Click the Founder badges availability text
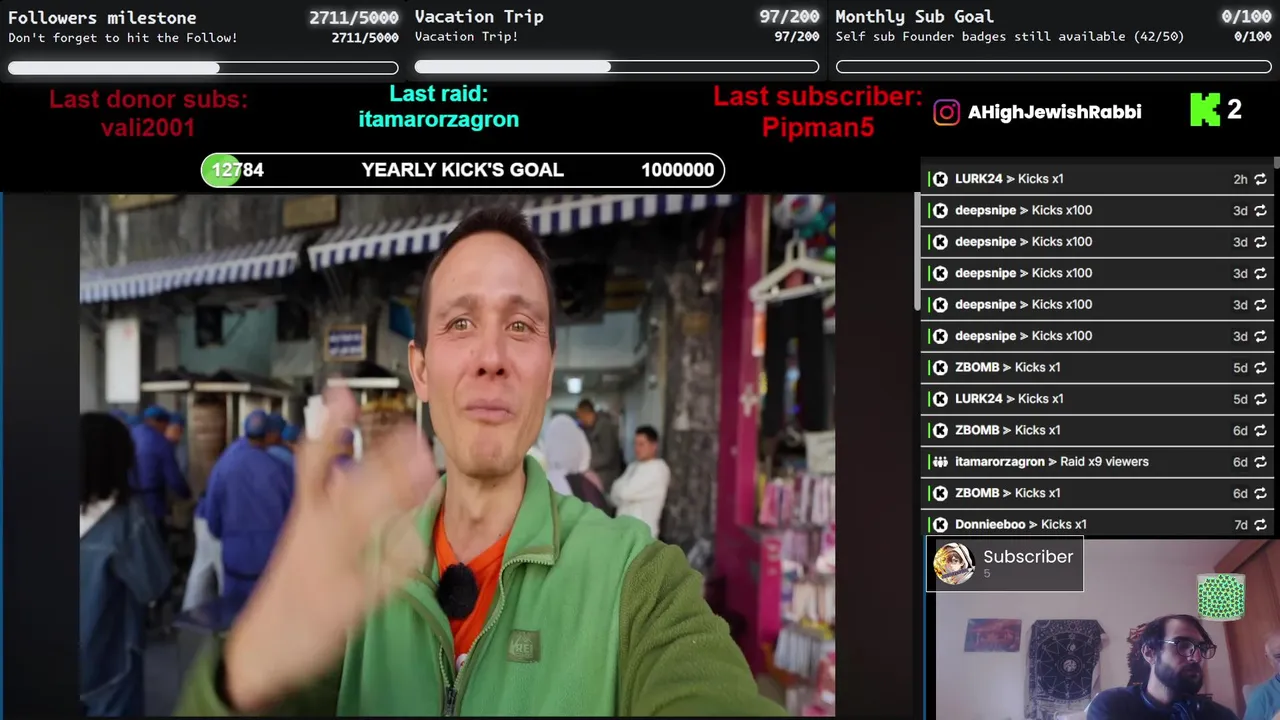Image resolution: width=1280 pixels, height=720 pixels. pos(1010,37)
